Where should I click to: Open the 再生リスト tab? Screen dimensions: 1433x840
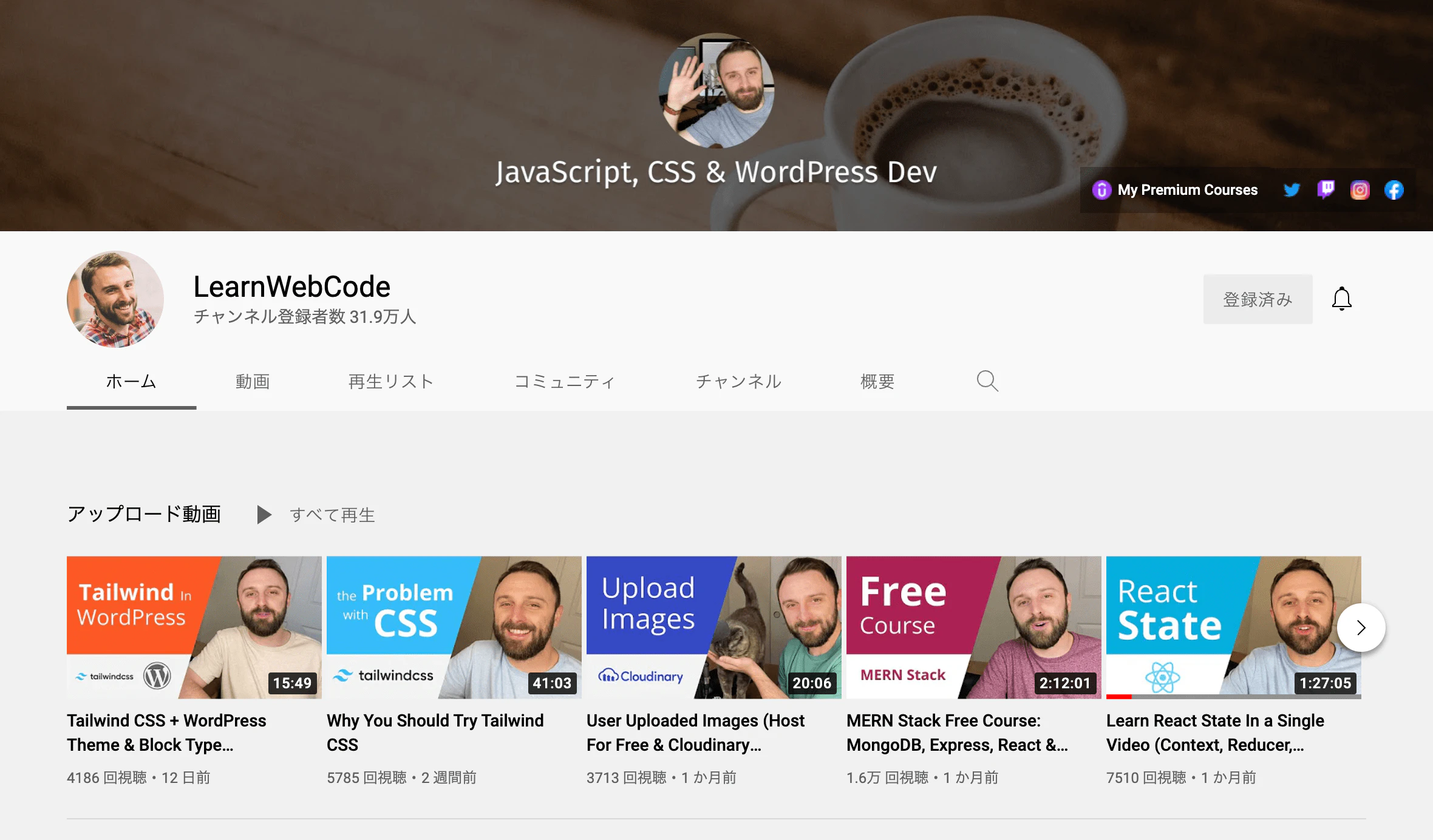390,381
